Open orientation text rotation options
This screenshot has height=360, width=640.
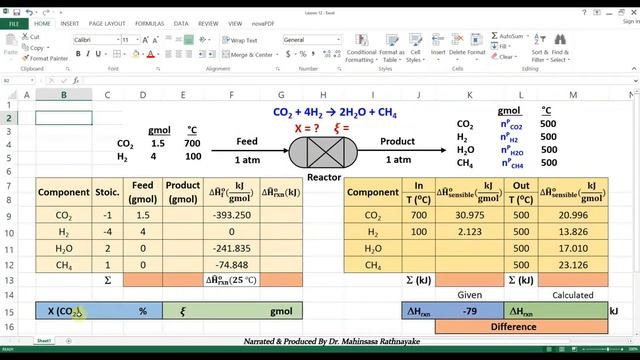202,40
